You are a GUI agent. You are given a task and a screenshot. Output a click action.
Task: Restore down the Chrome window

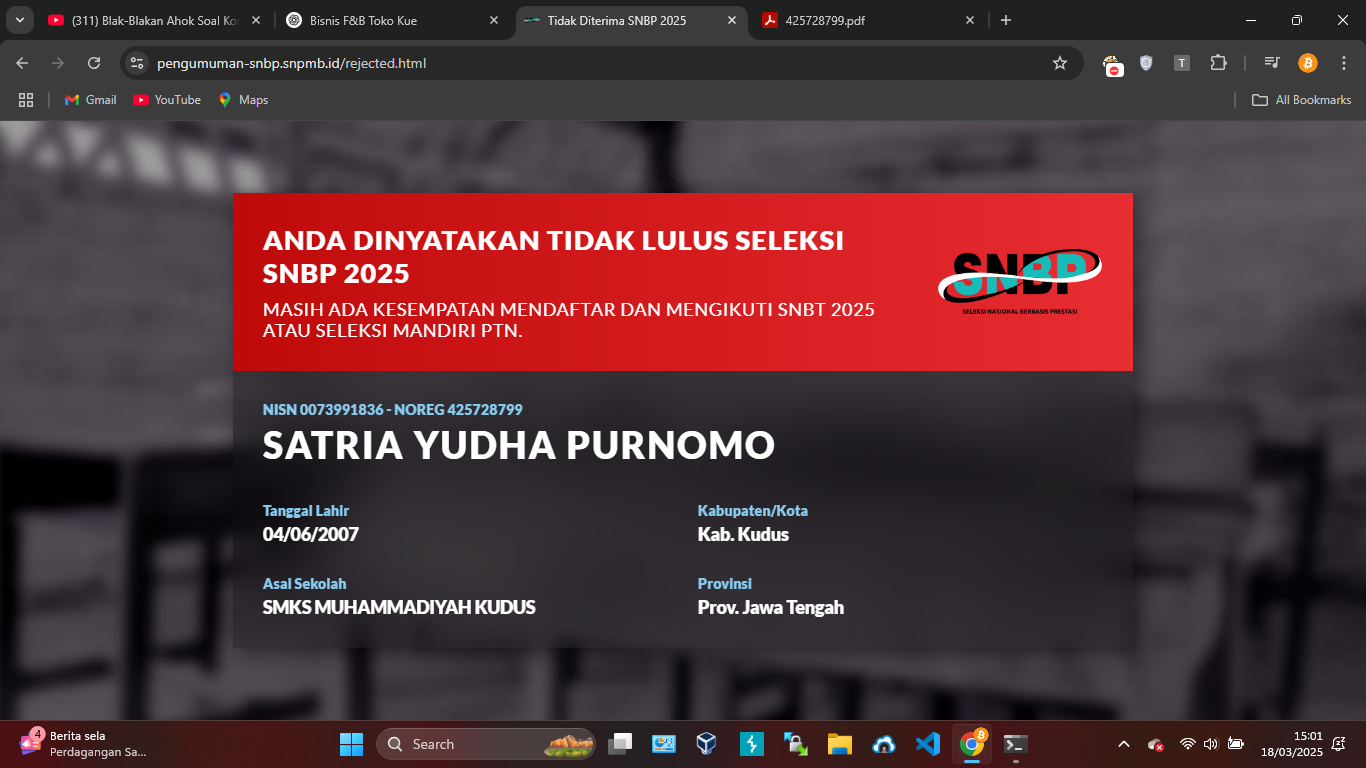click(1297, 20)
